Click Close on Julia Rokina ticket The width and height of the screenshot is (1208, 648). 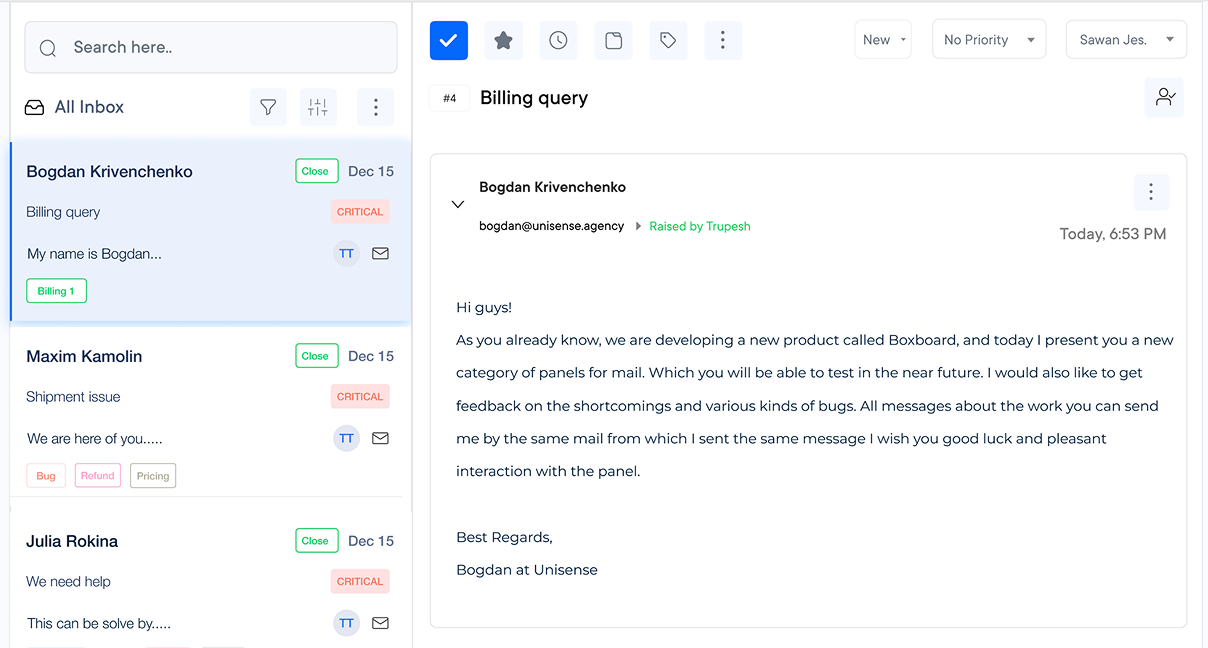pos(316,541)
